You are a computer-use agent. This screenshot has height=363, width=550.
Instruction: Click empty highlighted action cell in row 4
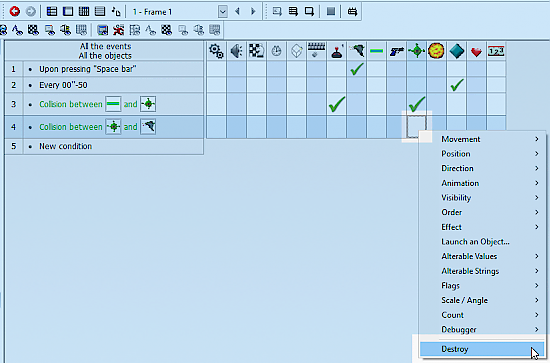point(417,126)
